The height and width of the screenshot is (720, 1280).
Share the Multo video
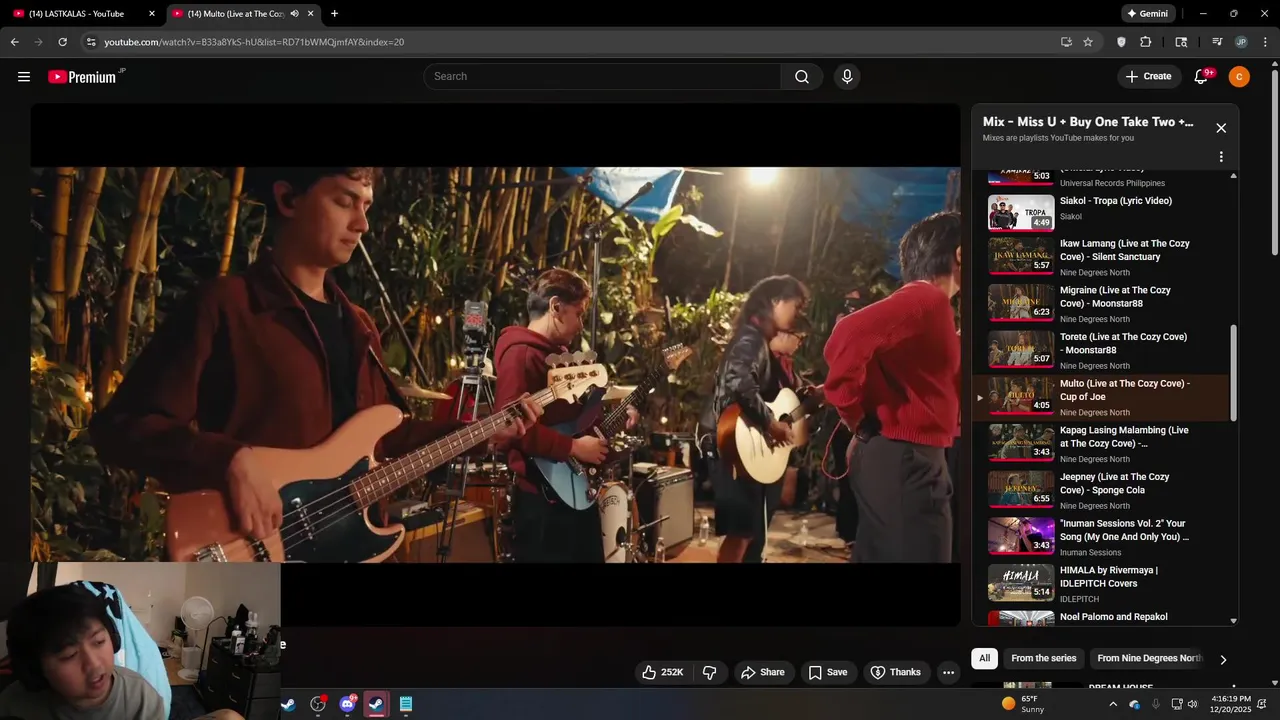click(762, 672)
